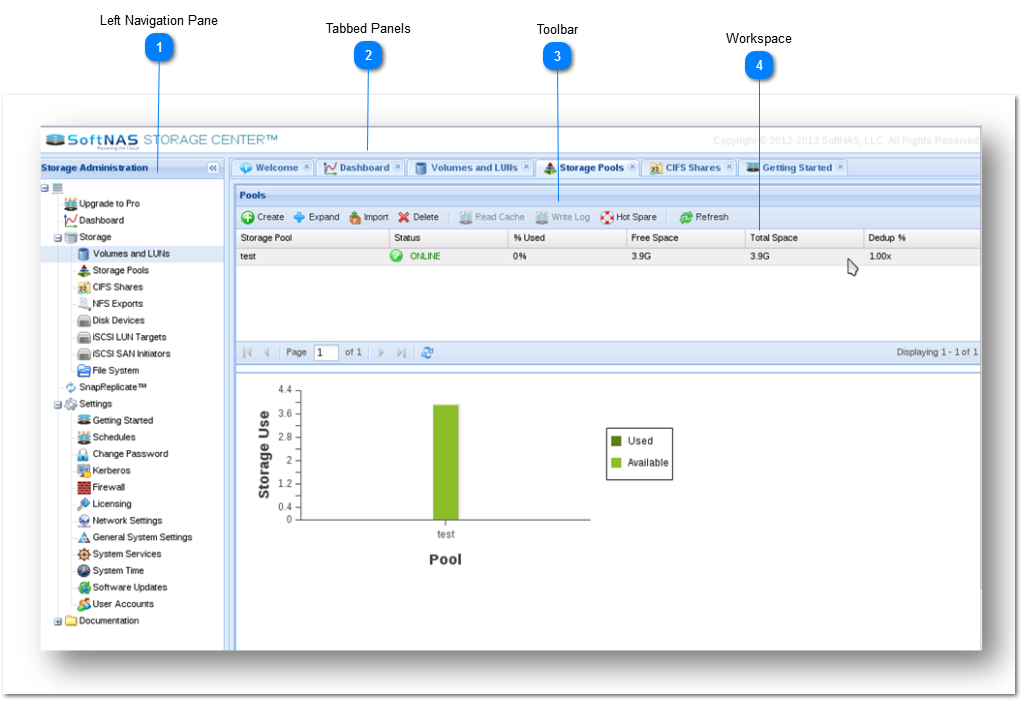
Task: Collapse the Settings tree node
Action: point(58,405)
